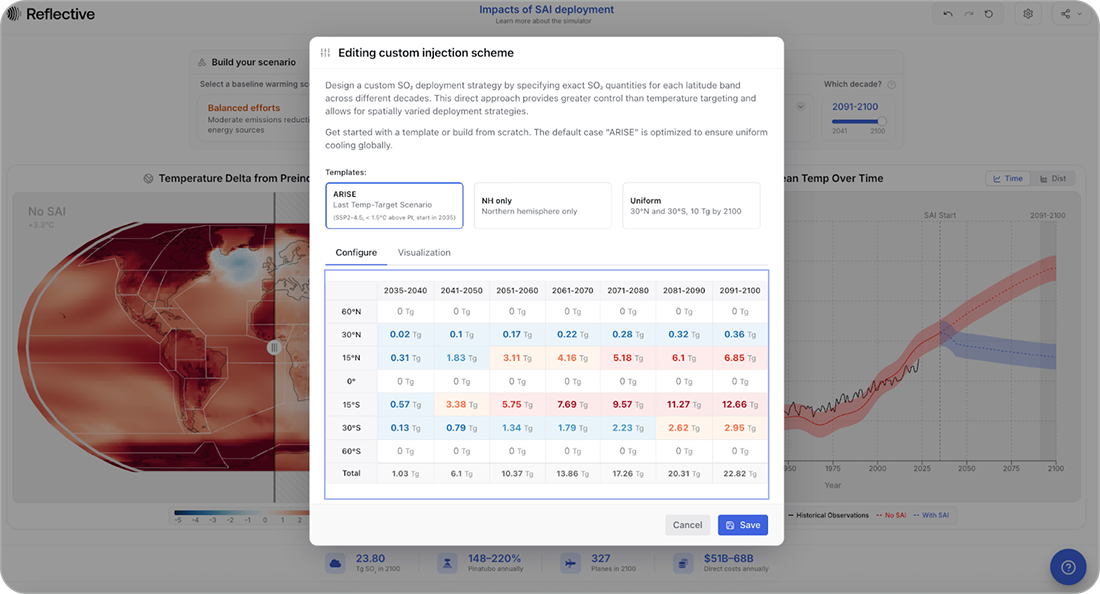This screenshot has width=1100, height=594.
Task: Save the custom injection scheme
Action: point(743,525)
